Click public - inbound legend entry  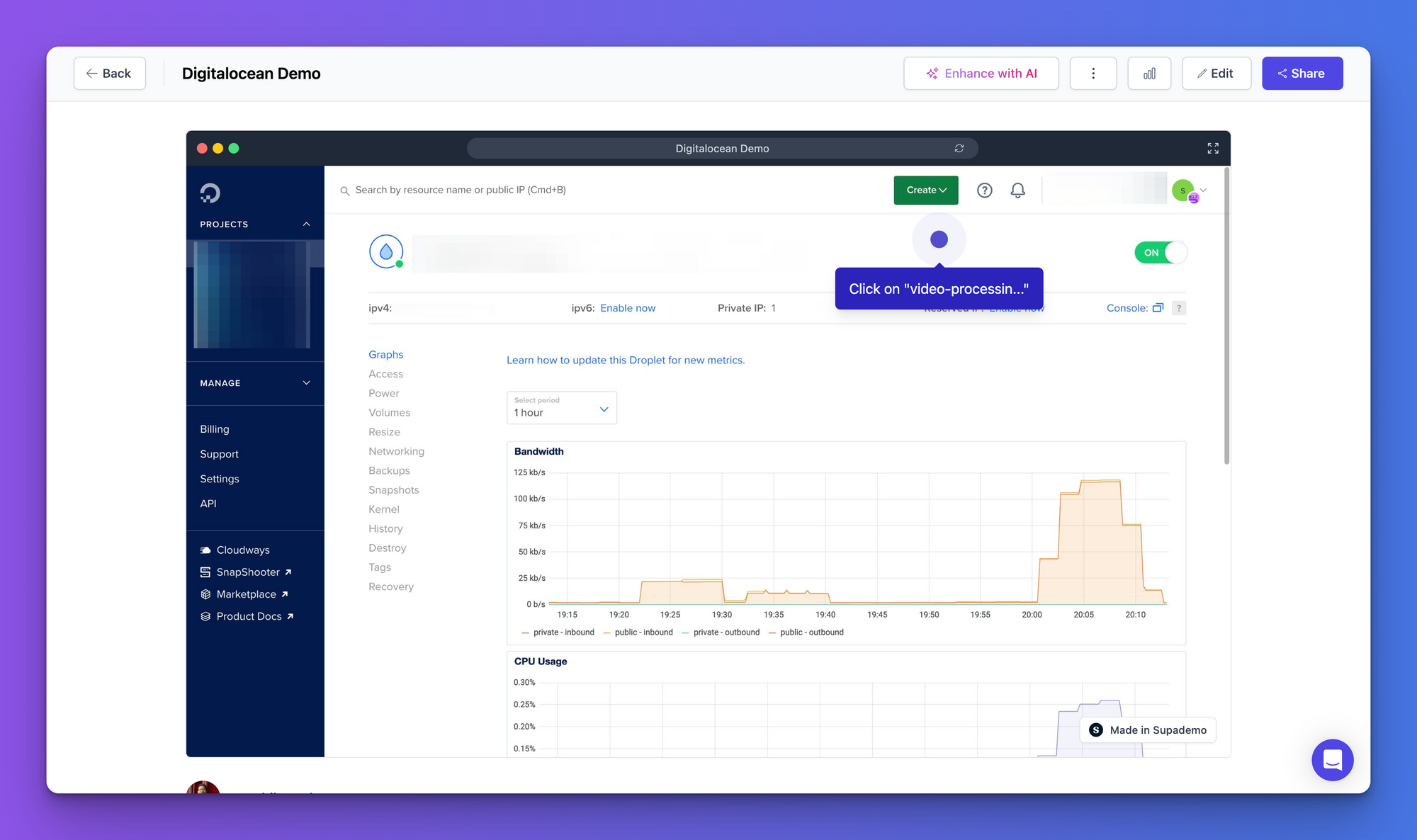click(638, 632)
